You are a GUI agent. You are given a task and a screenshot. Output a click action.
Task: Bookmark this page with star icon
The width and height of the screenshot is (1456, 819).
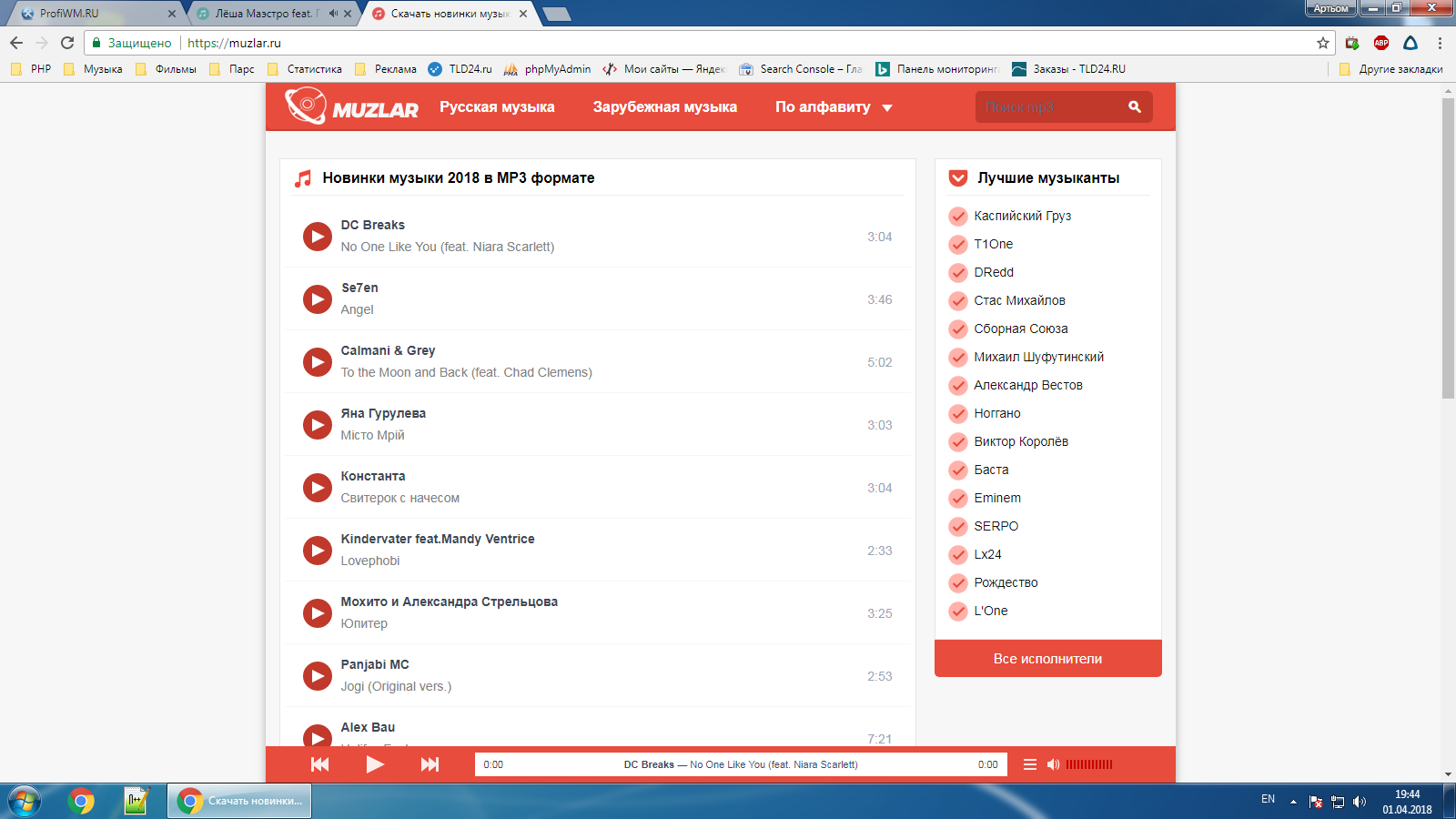coord(1323,43)
